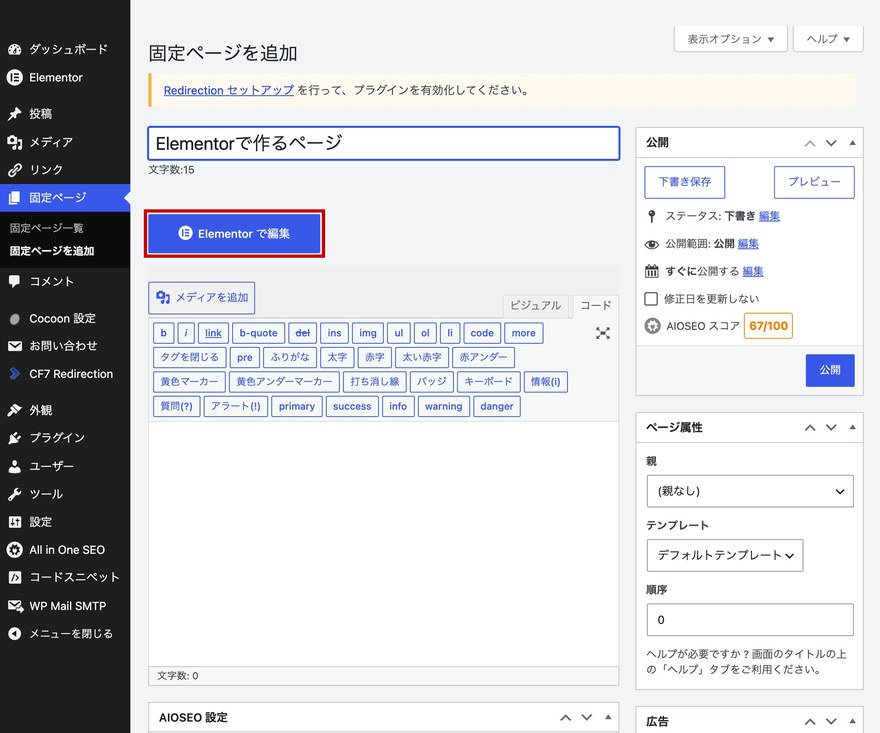This screenshot has width=880, height=733.
Task: Switch to the Code editor tab
Action: coord(595,306)
